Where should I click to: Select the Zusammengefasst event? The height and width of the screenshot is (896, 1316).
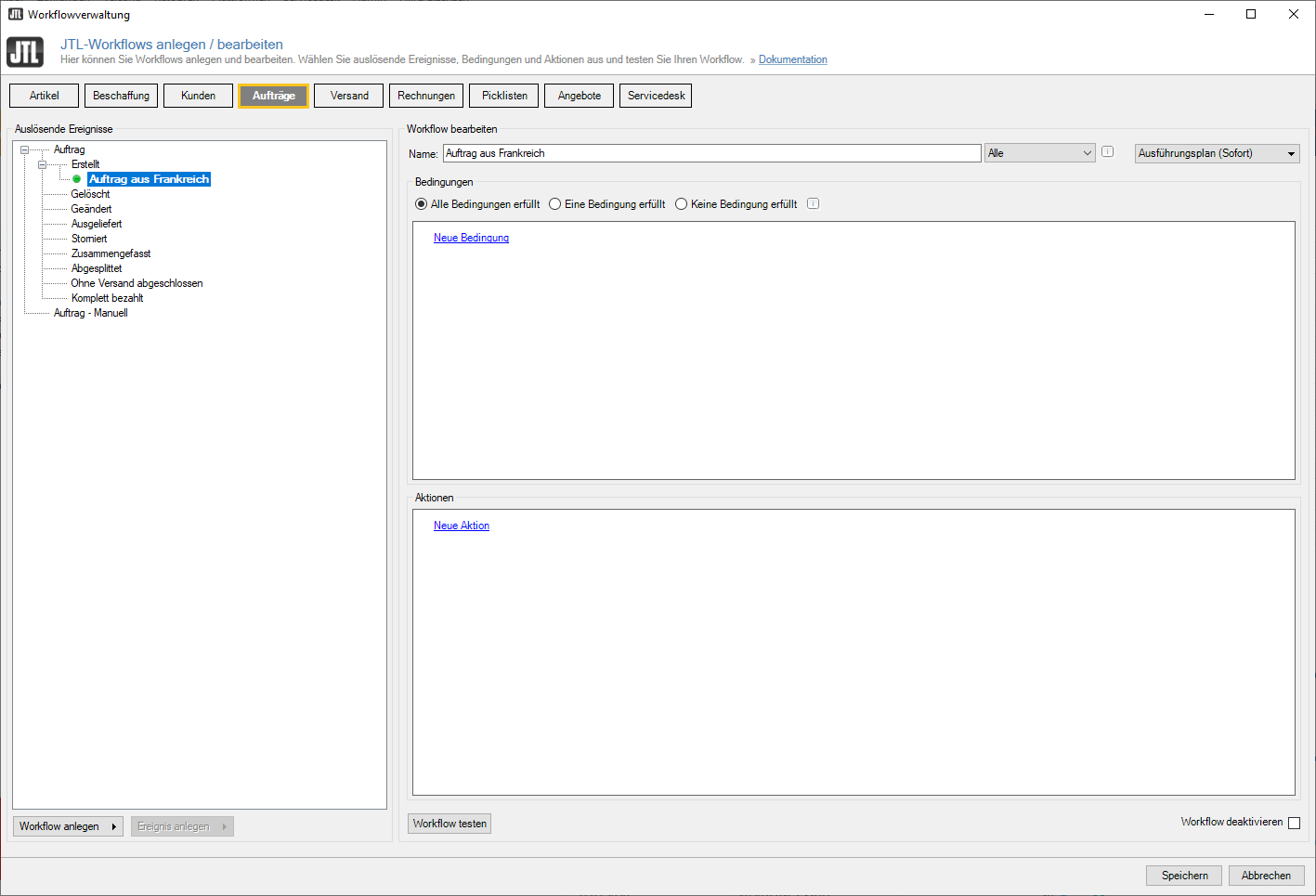pyautogui.click(x=111, y=253)
